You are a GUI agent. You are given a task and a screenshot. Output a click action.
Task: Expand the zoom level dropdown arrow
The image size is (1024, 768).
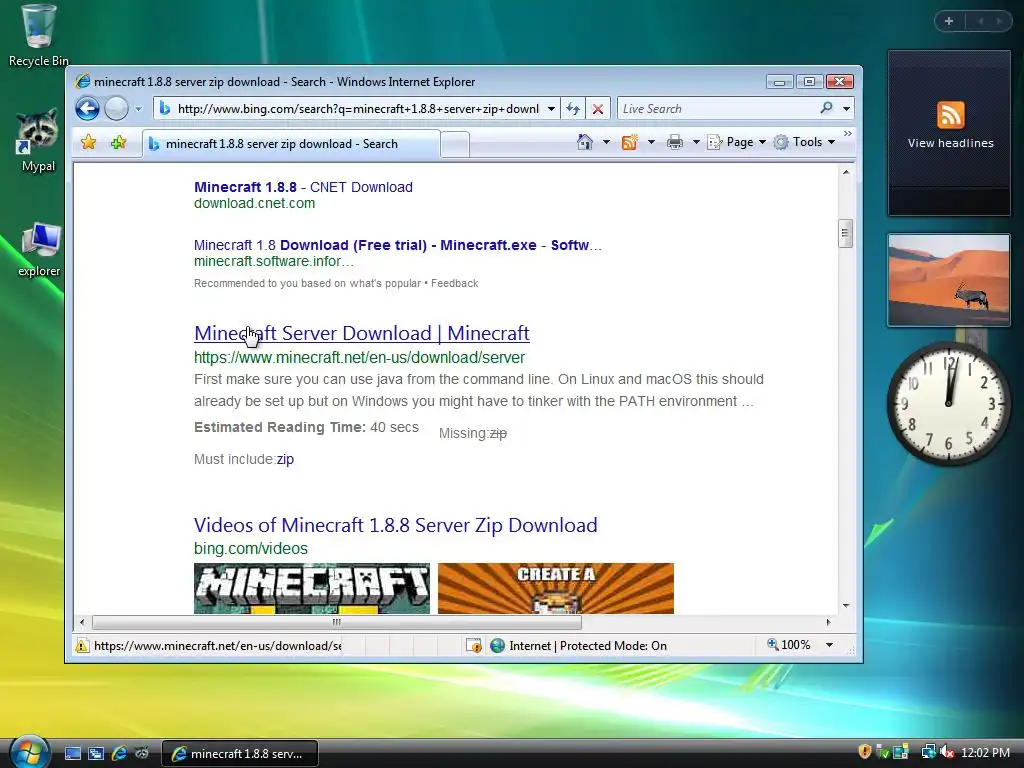(829, 645)
